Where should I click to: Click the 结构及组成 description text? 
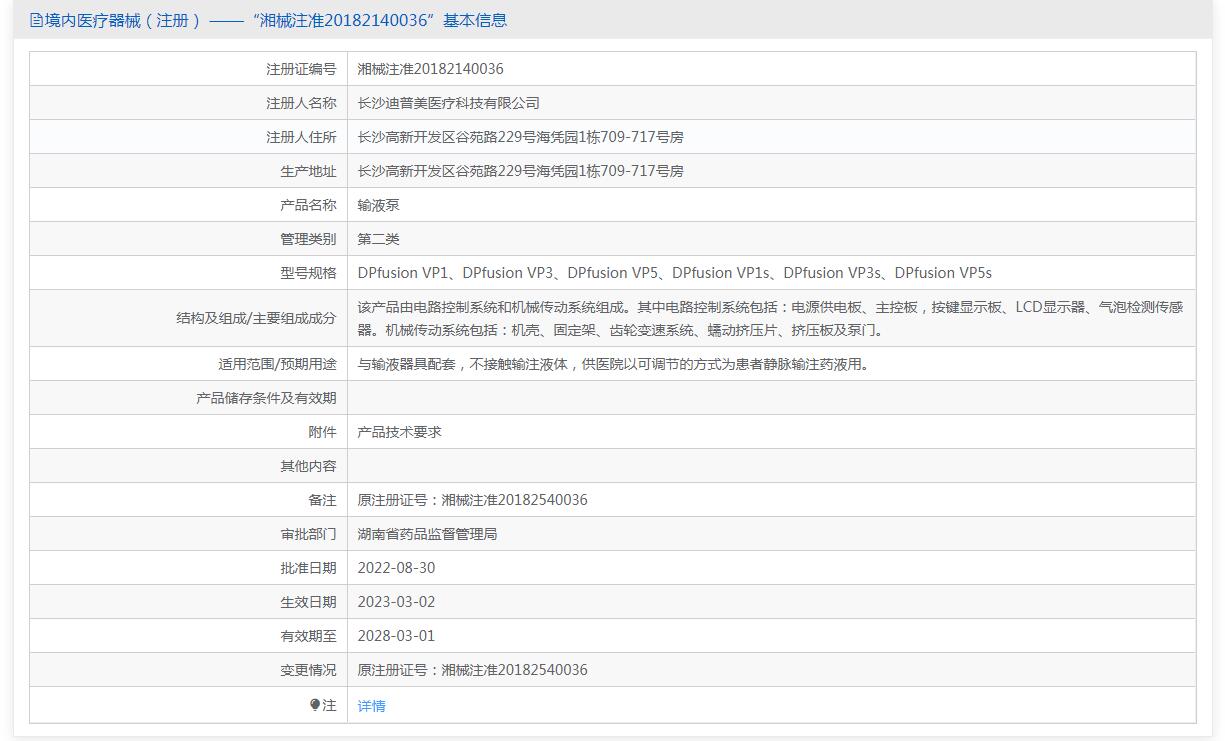point(770,318)
